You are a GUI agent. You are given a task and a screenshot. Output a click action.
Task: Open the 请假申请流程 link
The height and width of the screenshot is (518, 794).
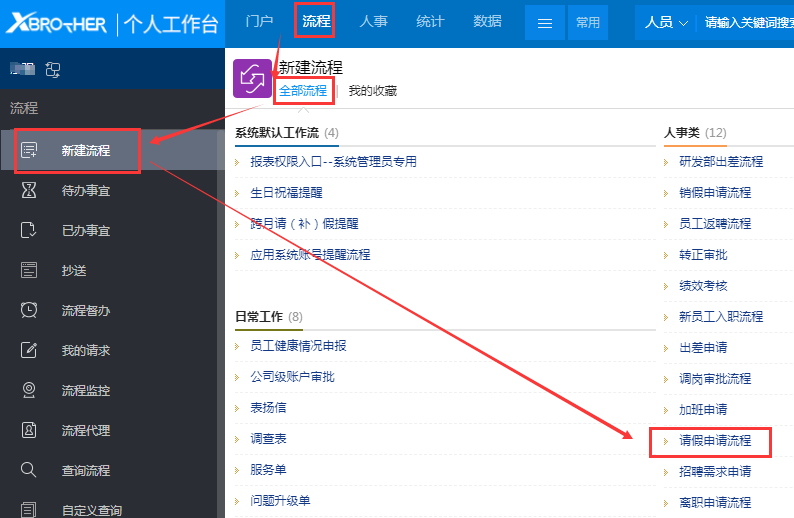pos(715,440)
